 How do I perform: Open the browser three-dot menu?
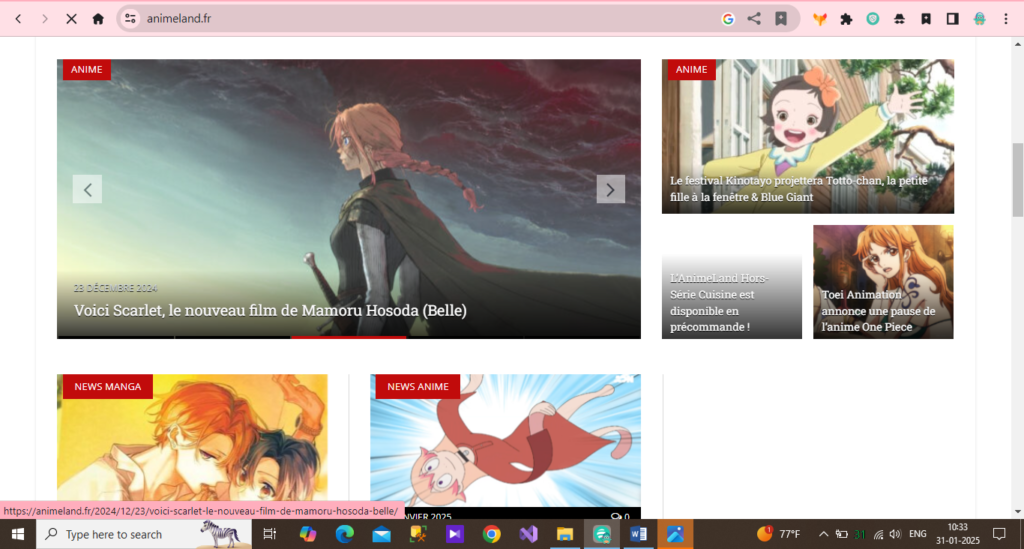pyautogui.click(x=1006, y=19)
